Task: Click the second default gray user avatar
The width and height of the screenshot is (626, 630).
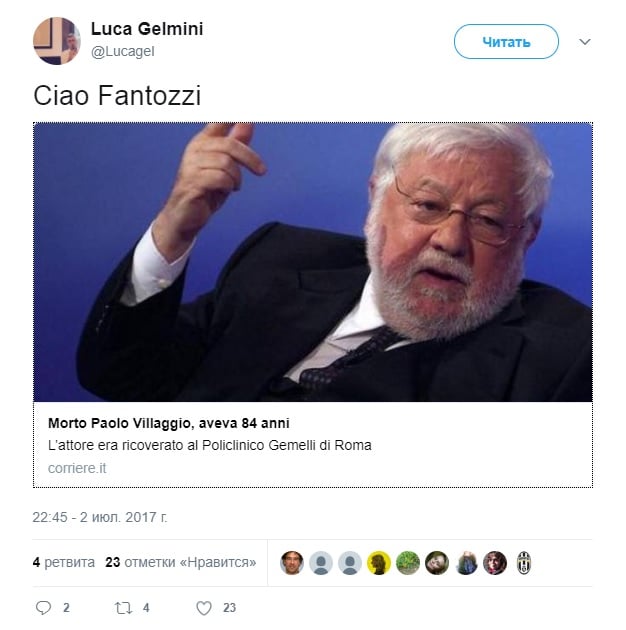Action: (350, 562)
